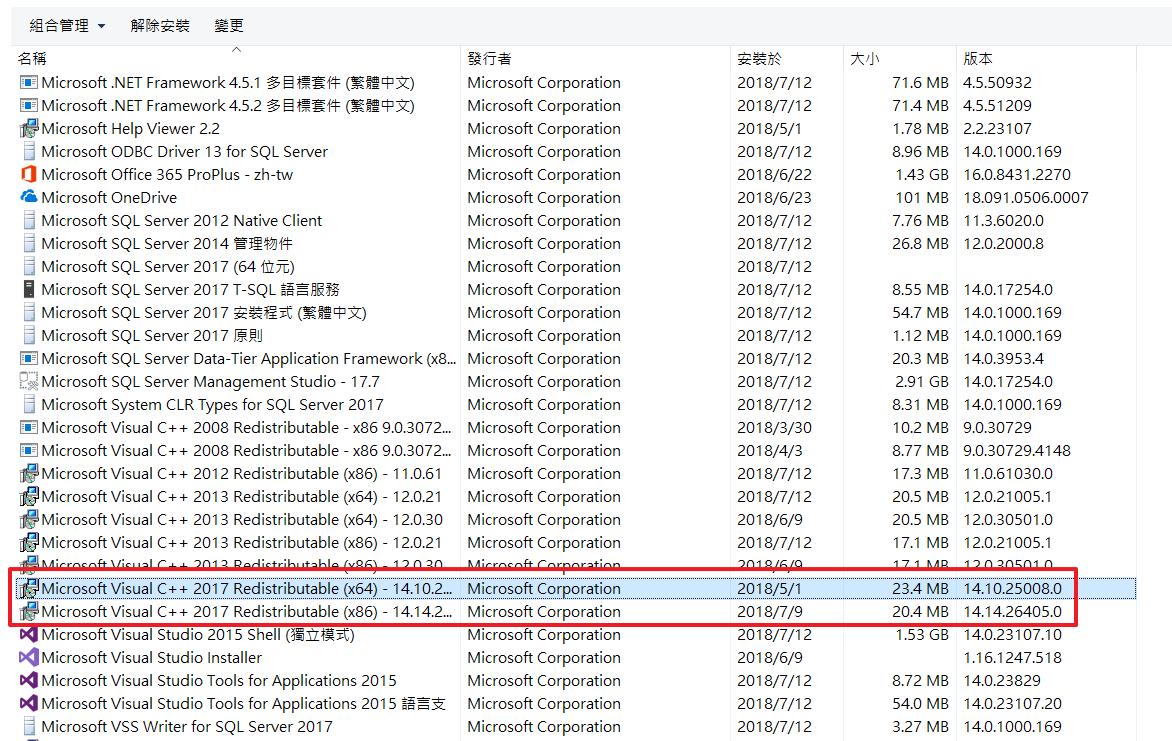
Task: Click the Tools for Applications 2015 icon
Action: 28,680
